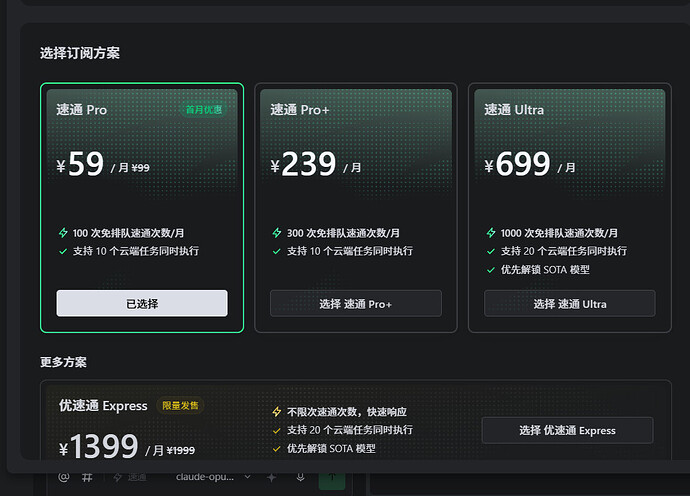Click the ¥699 price
Screen dimensions: 690x496
point(517,164)
